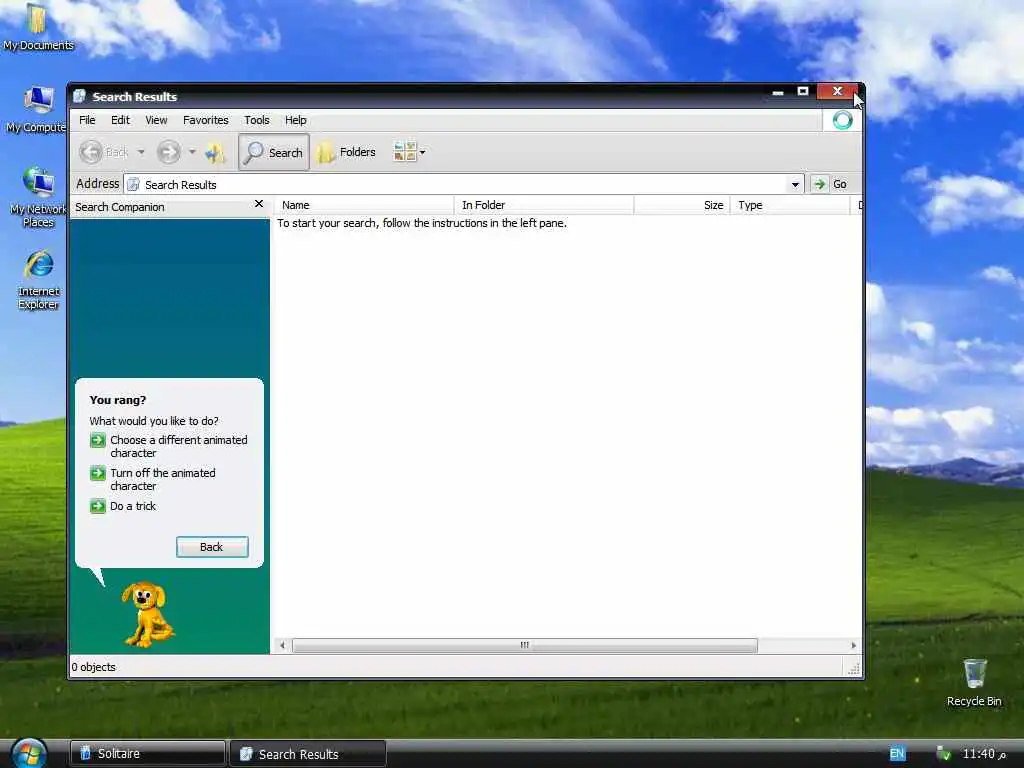Click the scroll left arrow

(x=282, y=645)
